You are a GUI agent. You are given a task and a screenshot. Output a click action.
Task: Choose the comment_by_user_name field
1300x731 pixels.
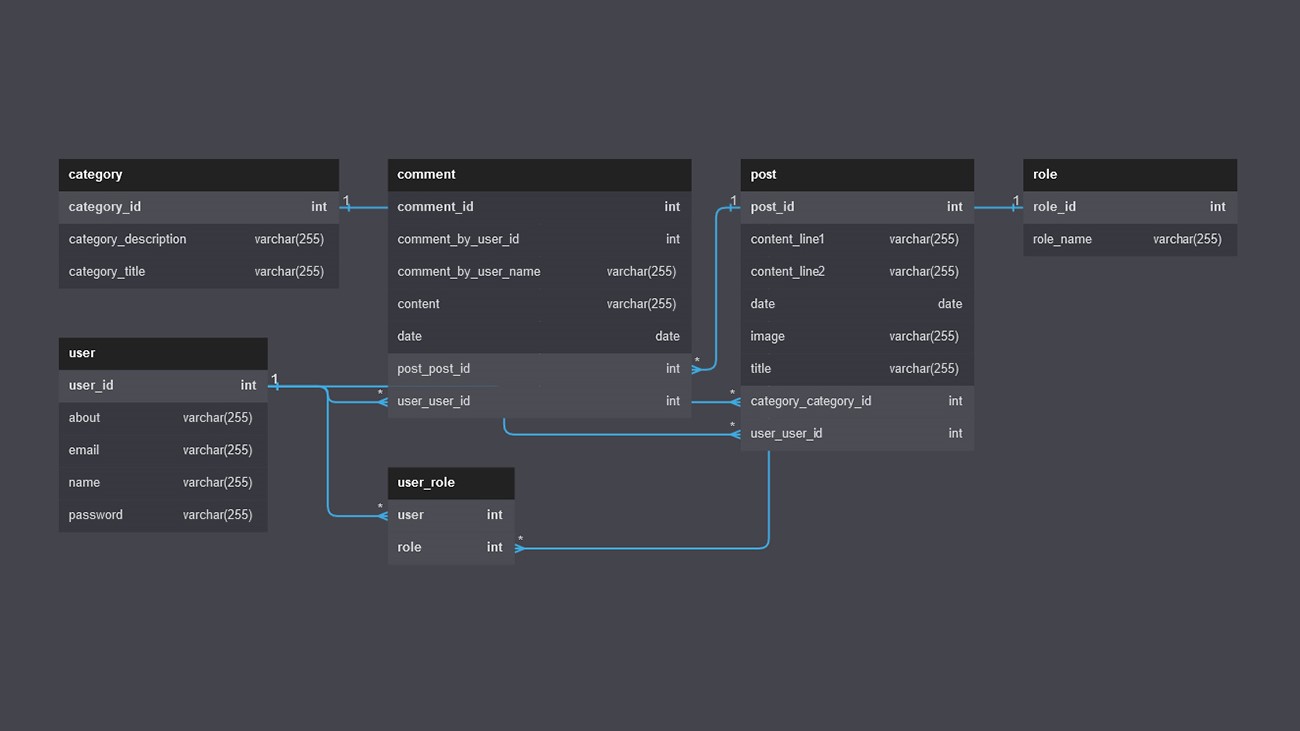click(539, 272)
